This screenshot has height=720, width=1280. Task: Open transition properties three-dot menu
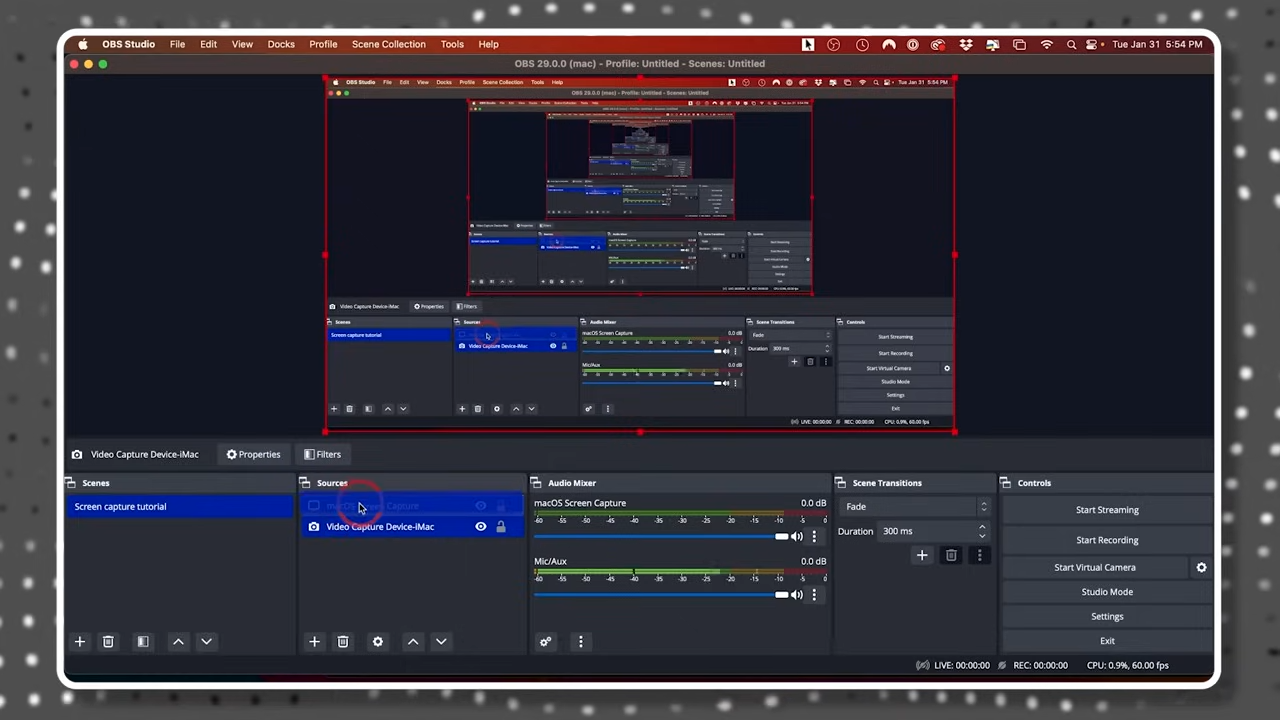(x=979, y=556)
